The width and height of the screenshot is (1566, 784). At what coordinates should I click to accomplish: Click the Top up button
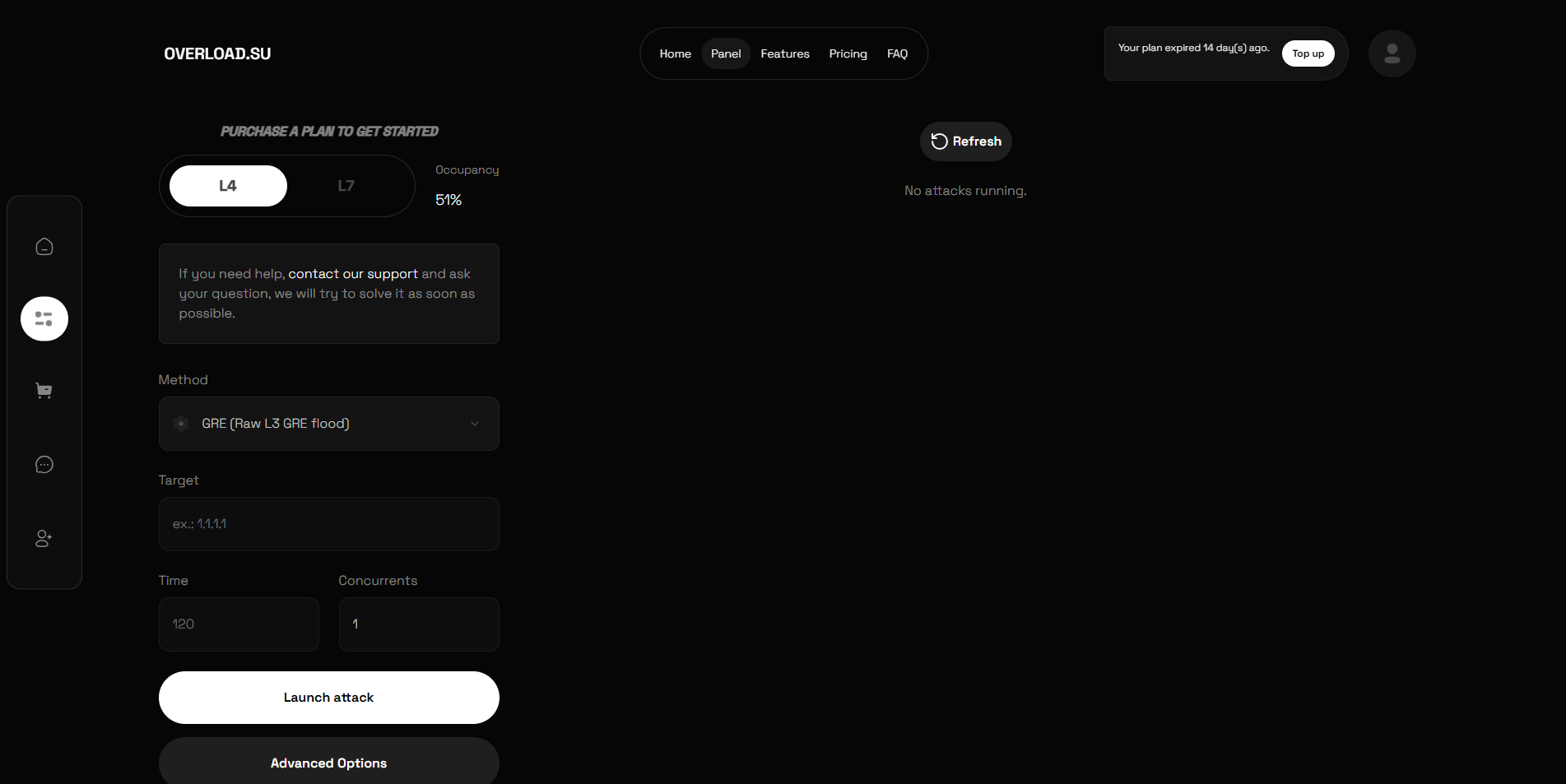(1308, 53)
